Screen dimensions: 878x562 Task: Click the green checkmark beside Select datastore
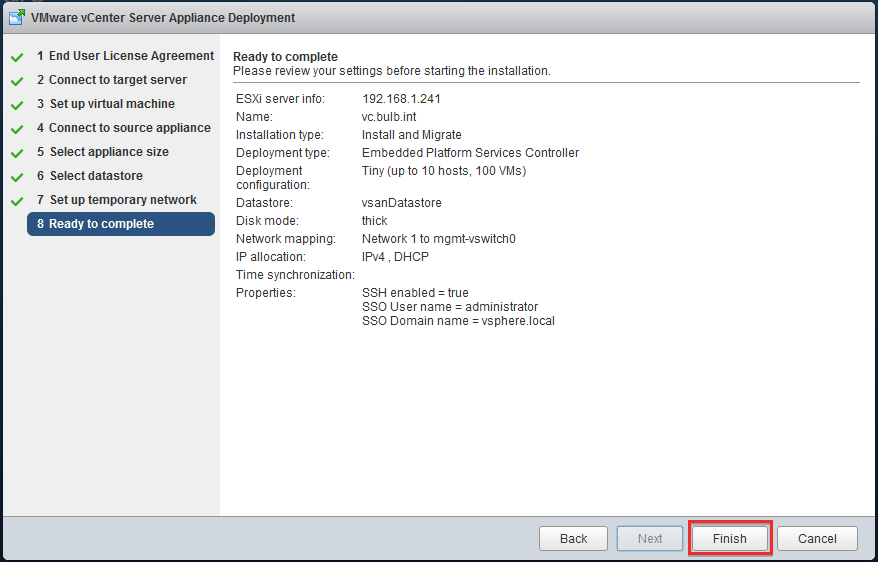[17, 177]
